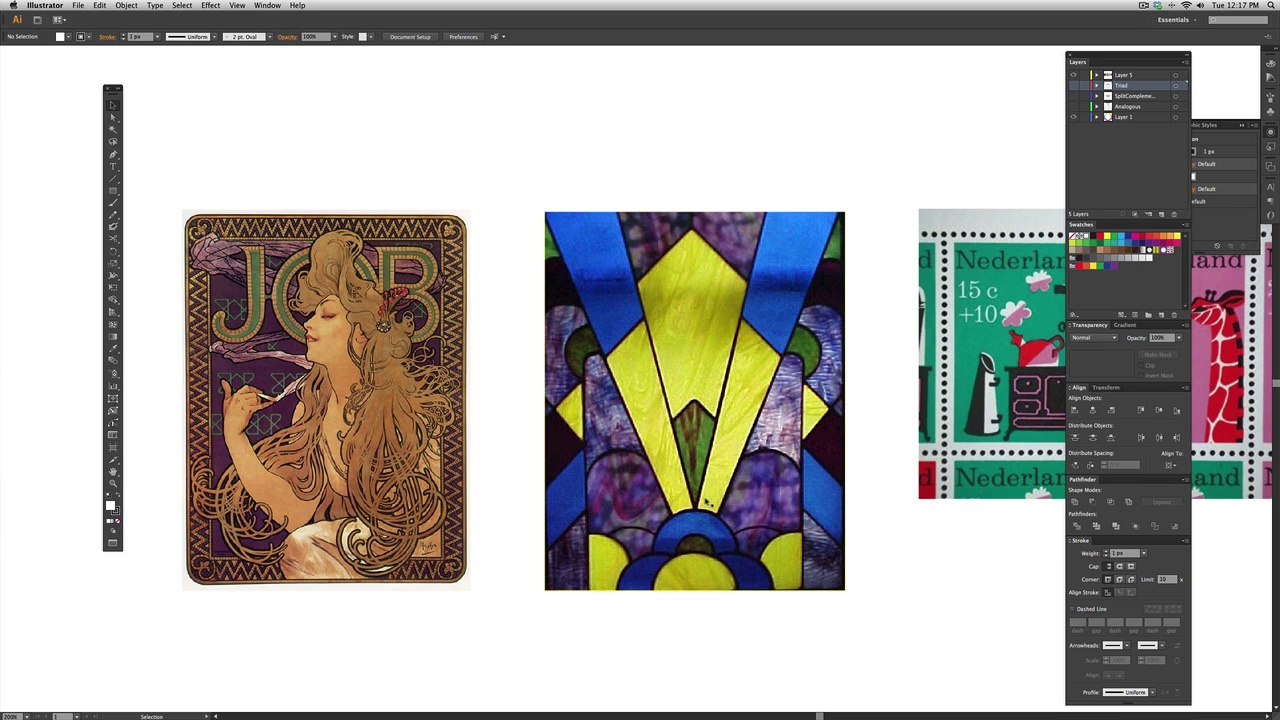Open the Arrange Documents icon
Image resolution: width=1280 pixels, height=720 pixels.
pos(59,20)
